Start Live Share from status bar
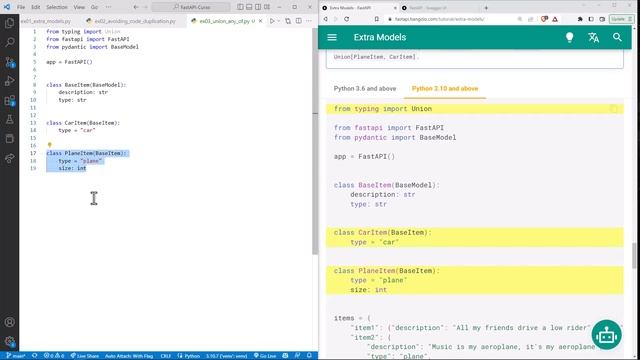The image size is (640, 360). [x=85, y=356]
